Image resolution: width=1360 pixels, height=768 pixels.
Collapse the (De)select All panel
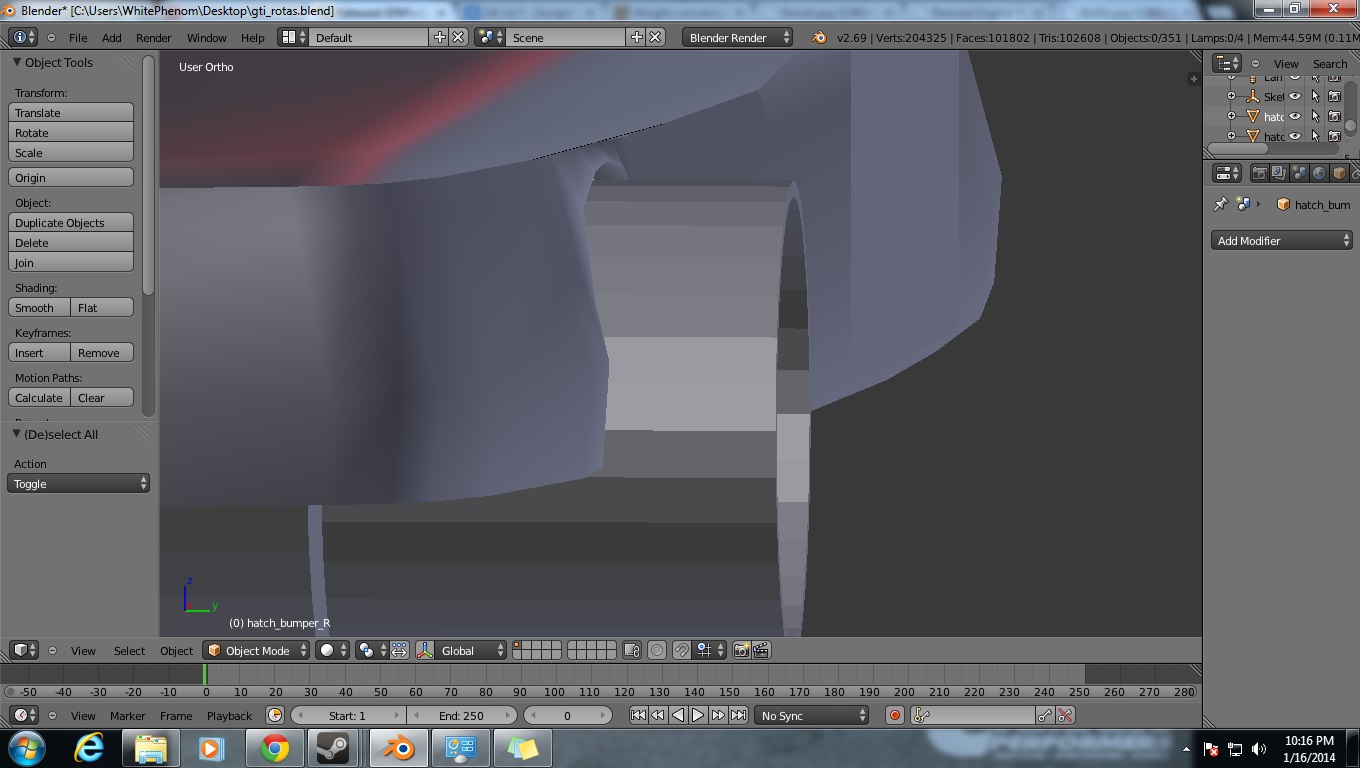coord(17,434)
